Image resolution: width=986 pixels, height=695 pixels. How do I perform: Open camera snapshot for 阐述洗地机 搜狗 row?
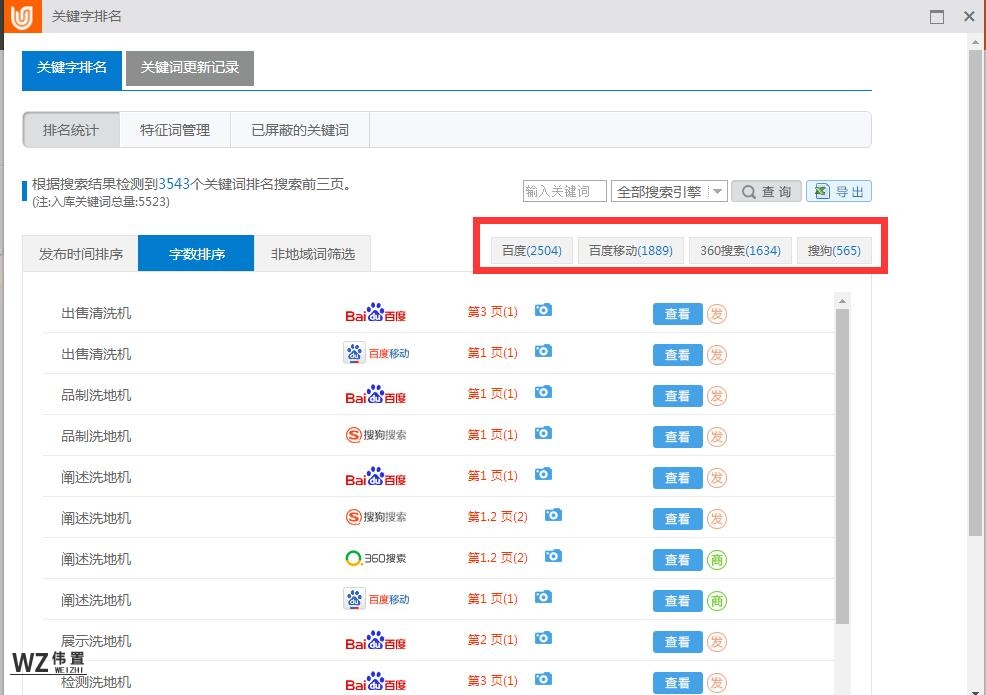click(x=553, y=515)
